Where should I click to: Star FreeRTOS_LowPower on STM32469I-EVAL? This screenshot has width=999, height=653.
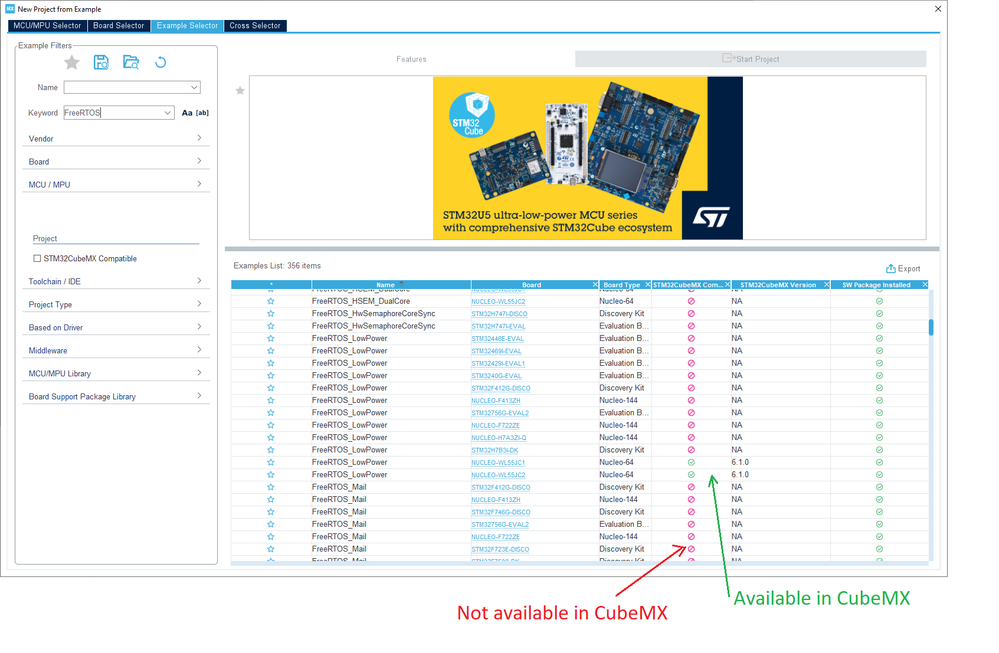271,351
